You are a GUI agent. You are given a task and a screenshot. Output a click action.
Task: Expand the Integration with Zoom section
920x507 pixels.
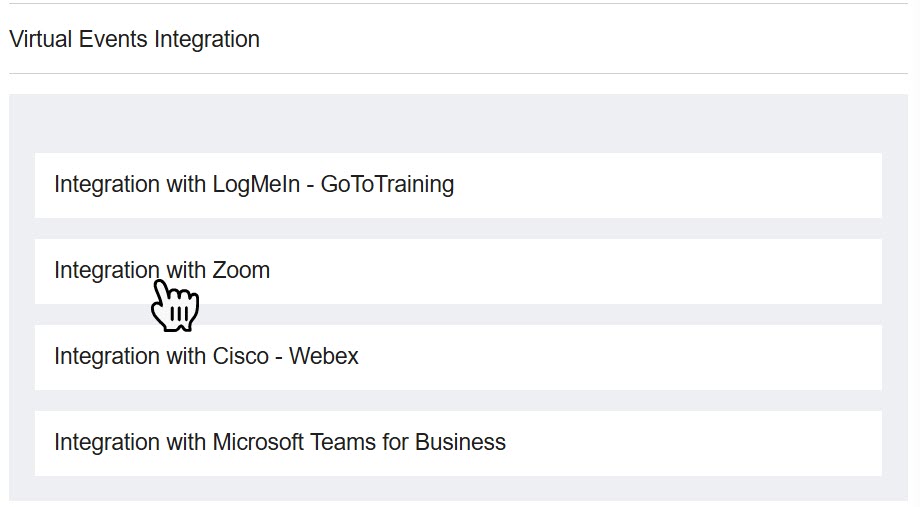coord(458,271)
